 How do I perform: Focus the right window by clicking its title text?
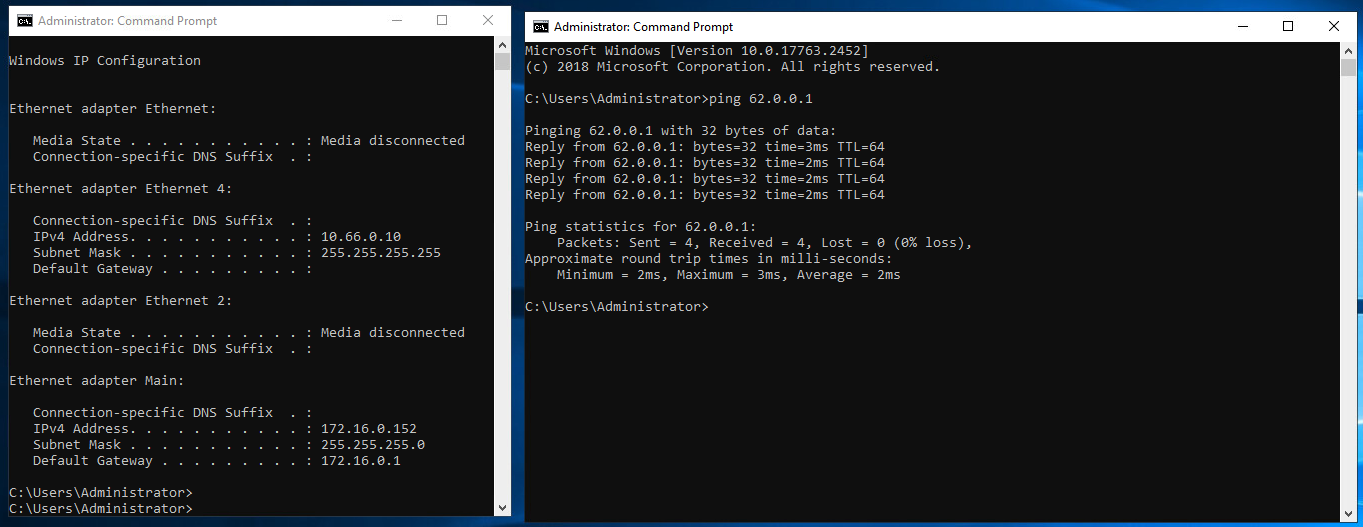click(x=643, y=27)
